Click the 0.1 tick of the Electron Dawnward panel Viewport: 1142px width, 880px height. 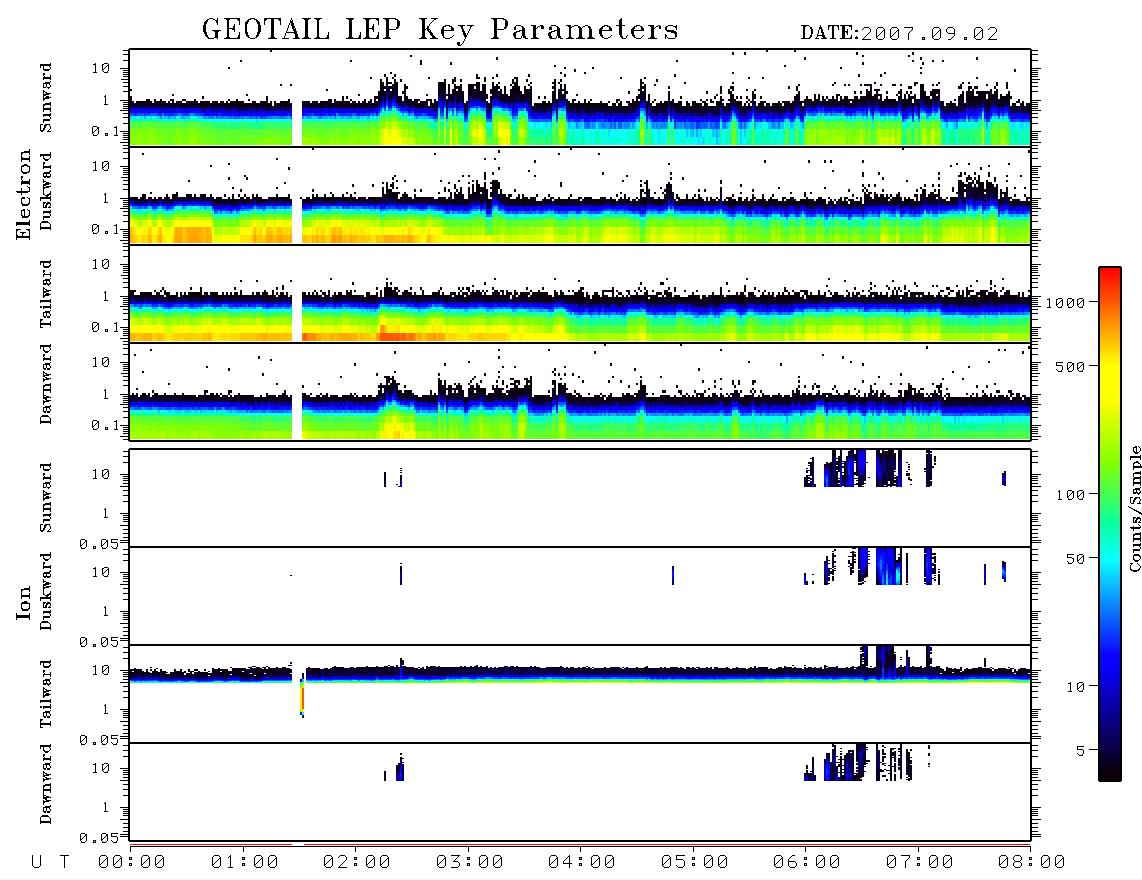click(x=105, y=425)
